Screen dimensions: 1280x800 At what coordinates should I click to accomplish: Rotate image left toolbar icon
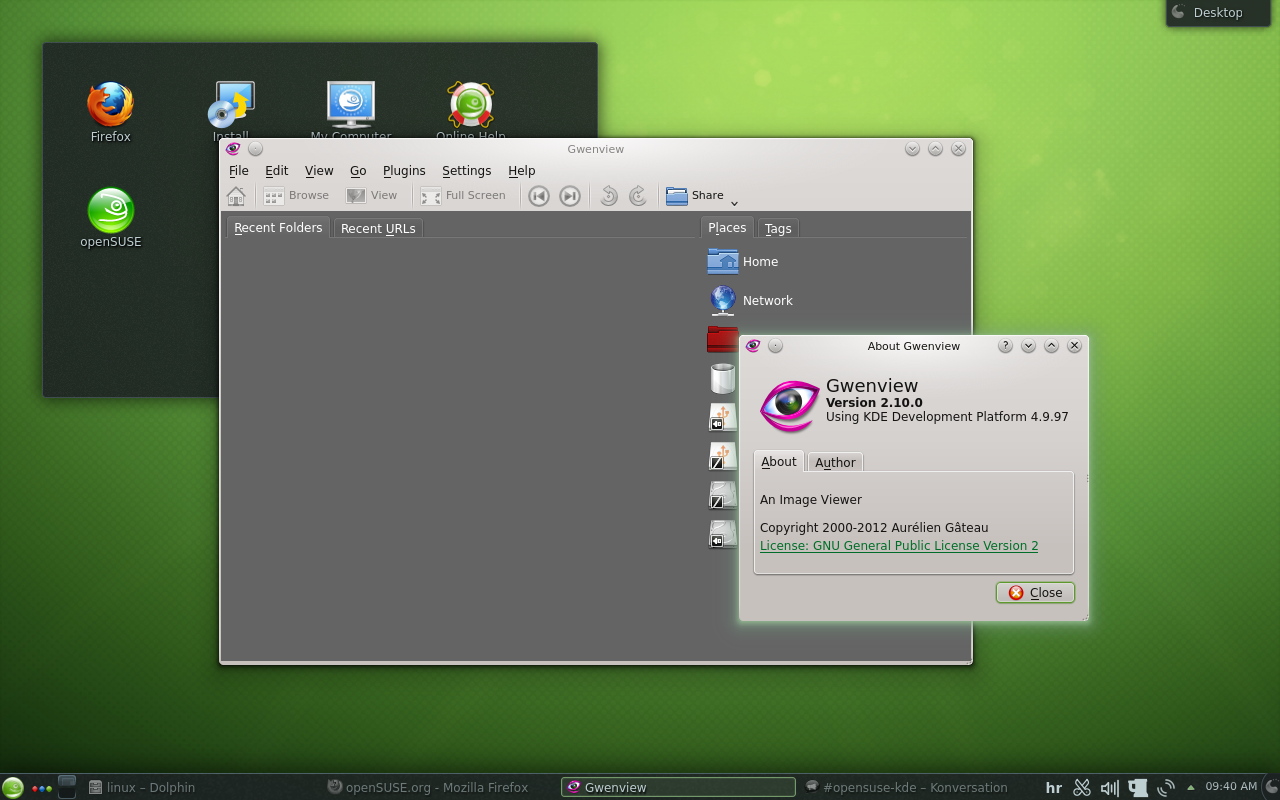click(x=608, y=196)
